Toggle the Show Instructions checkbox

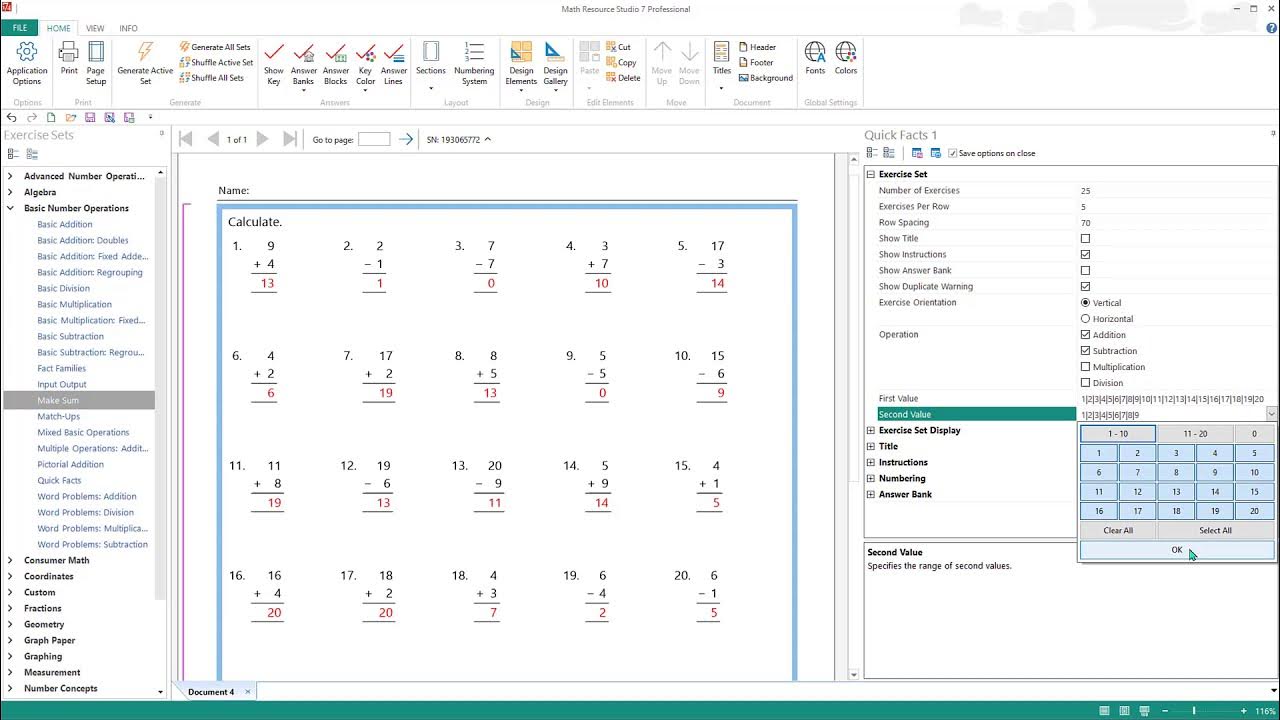tap(1085, 254)
